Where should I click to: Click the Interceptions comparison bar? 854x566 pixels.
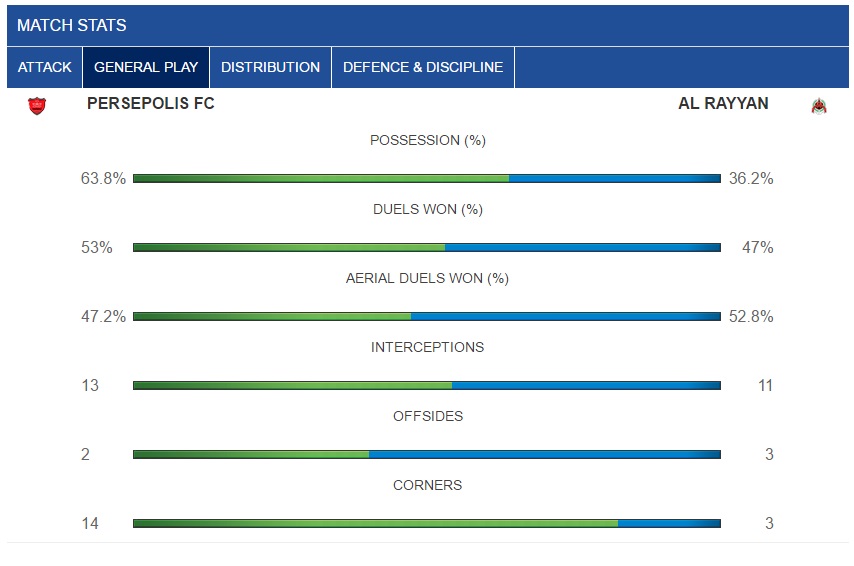click(427, 385)
